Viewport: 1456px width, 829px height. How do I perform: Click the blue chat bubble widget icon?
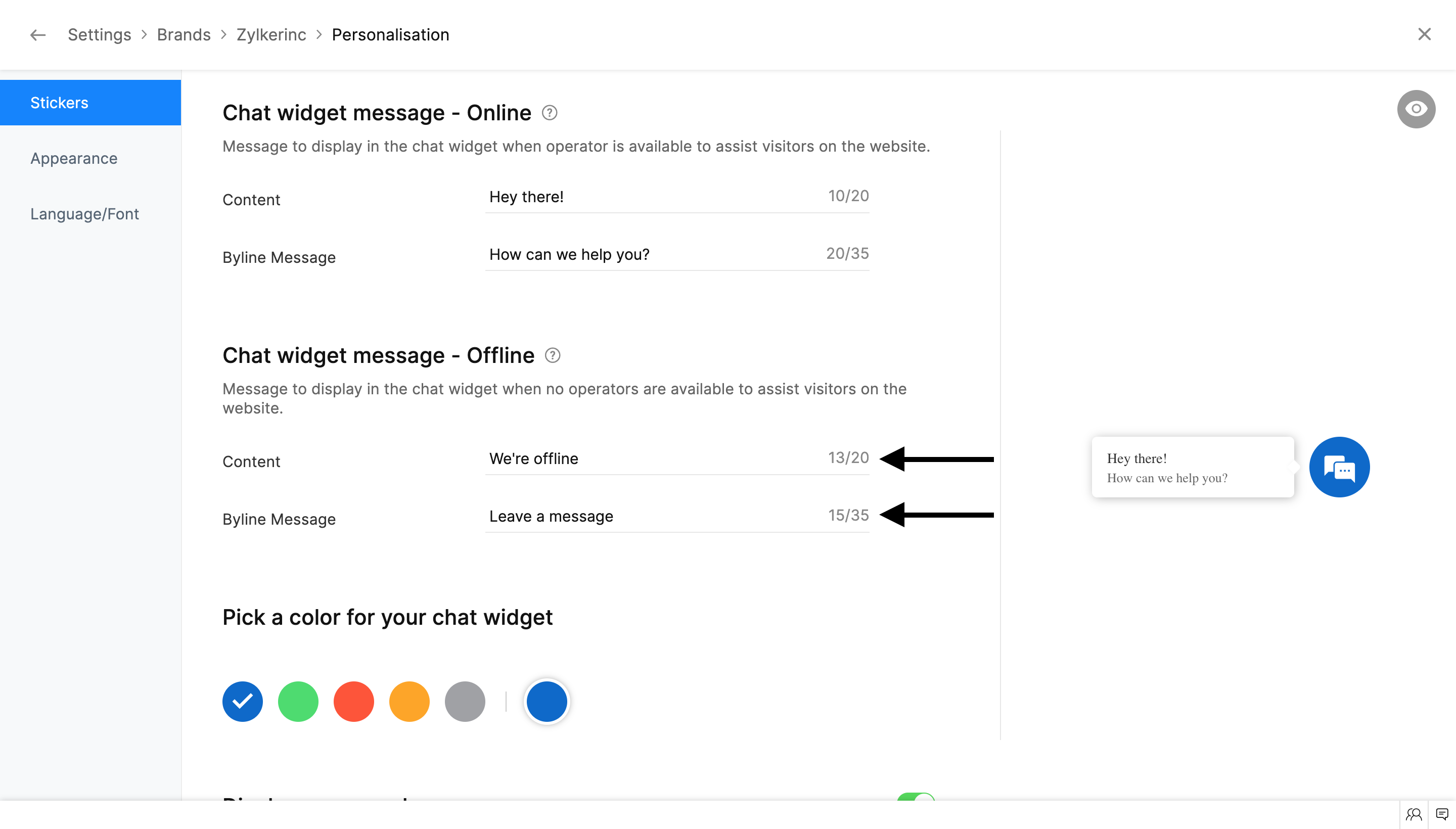tap(1339, 468)
